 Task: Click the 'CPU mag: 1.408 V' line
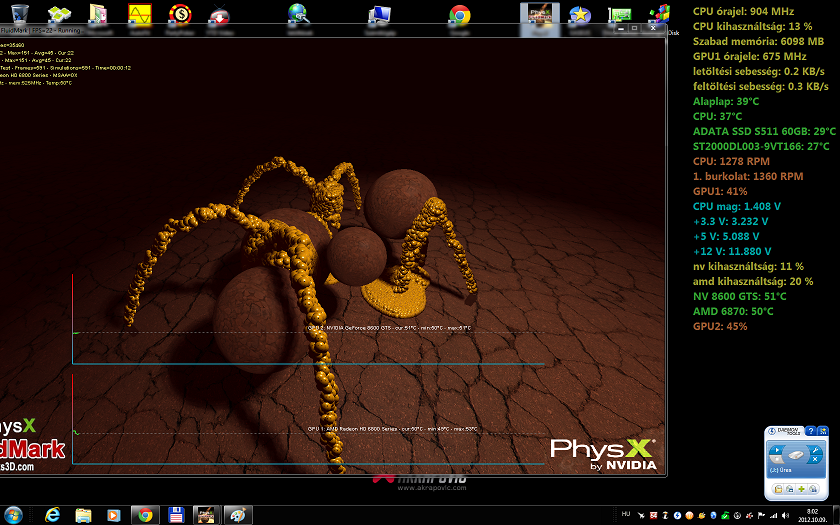tap(737, 206)
